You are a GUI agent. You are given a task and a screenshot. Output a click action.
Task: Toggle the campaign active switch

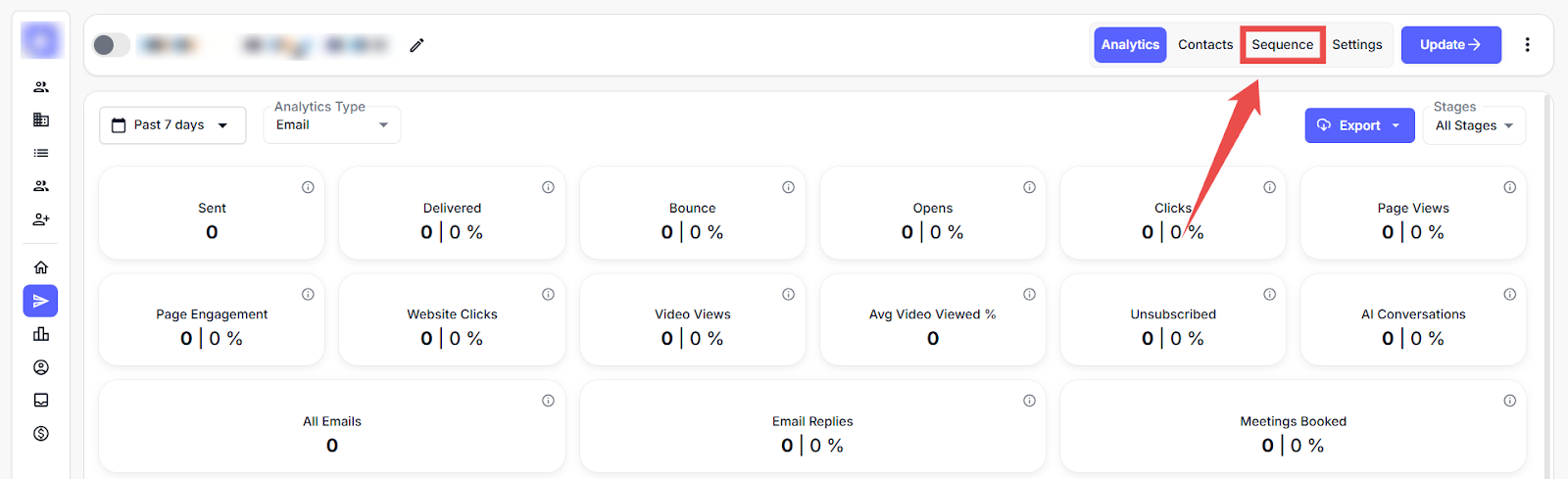(112, 45)
